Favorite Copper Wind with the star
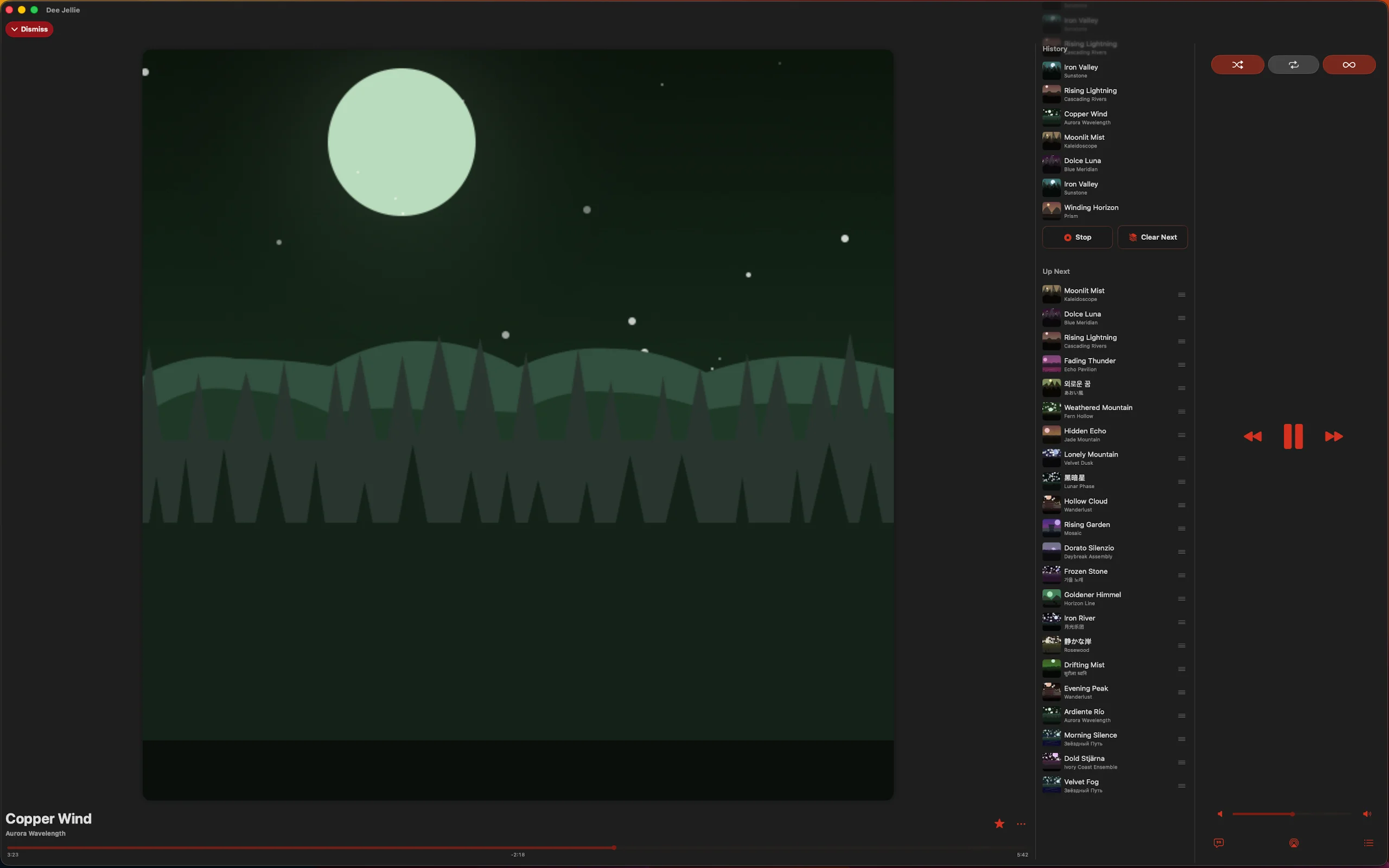Image resolution: width=1389 pixels, height=868 pixels. point(999,824)
